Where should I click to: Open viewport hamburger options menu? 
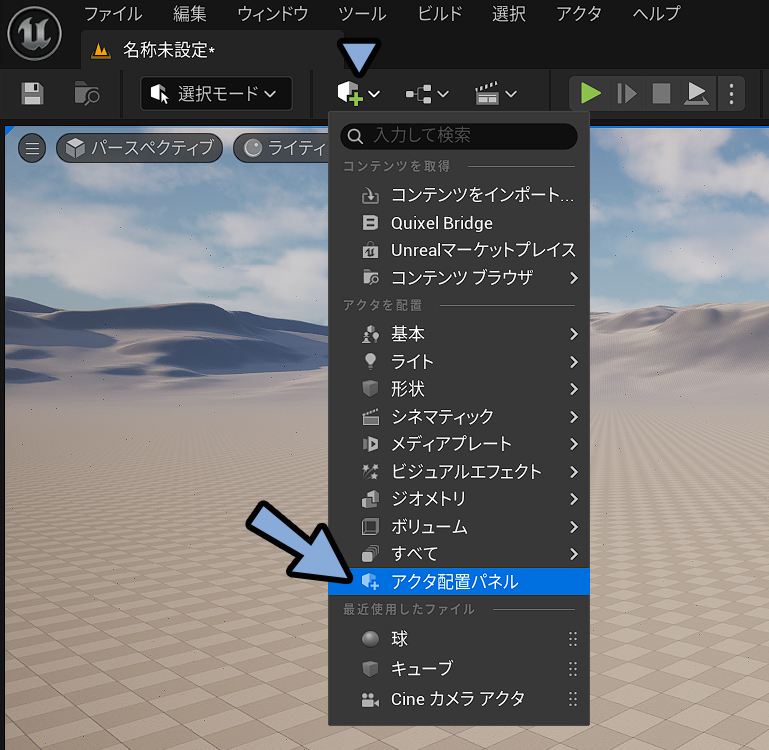[32, 148]
